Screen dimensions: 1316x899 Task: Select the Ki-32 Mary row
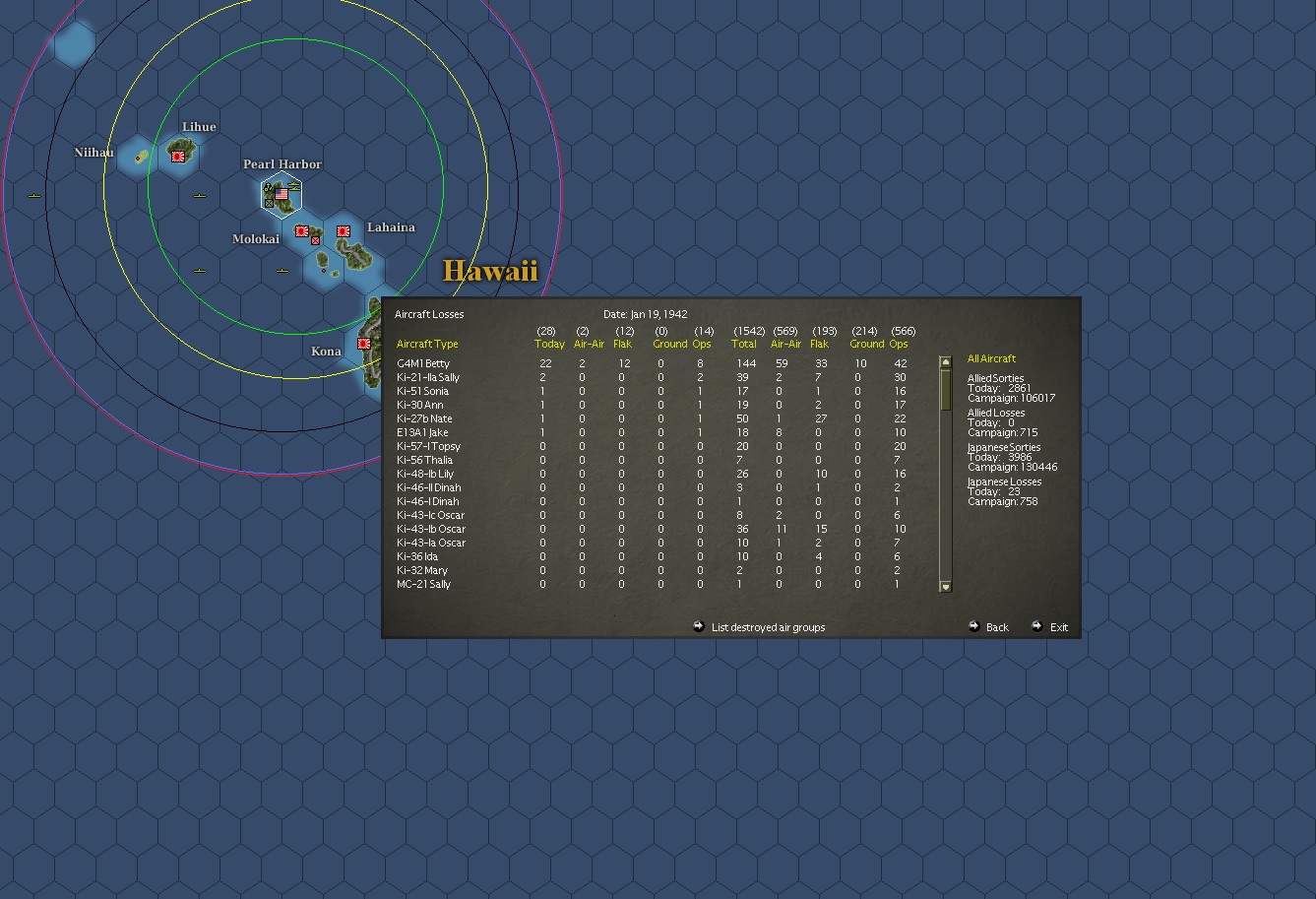(x=652, y=570)
